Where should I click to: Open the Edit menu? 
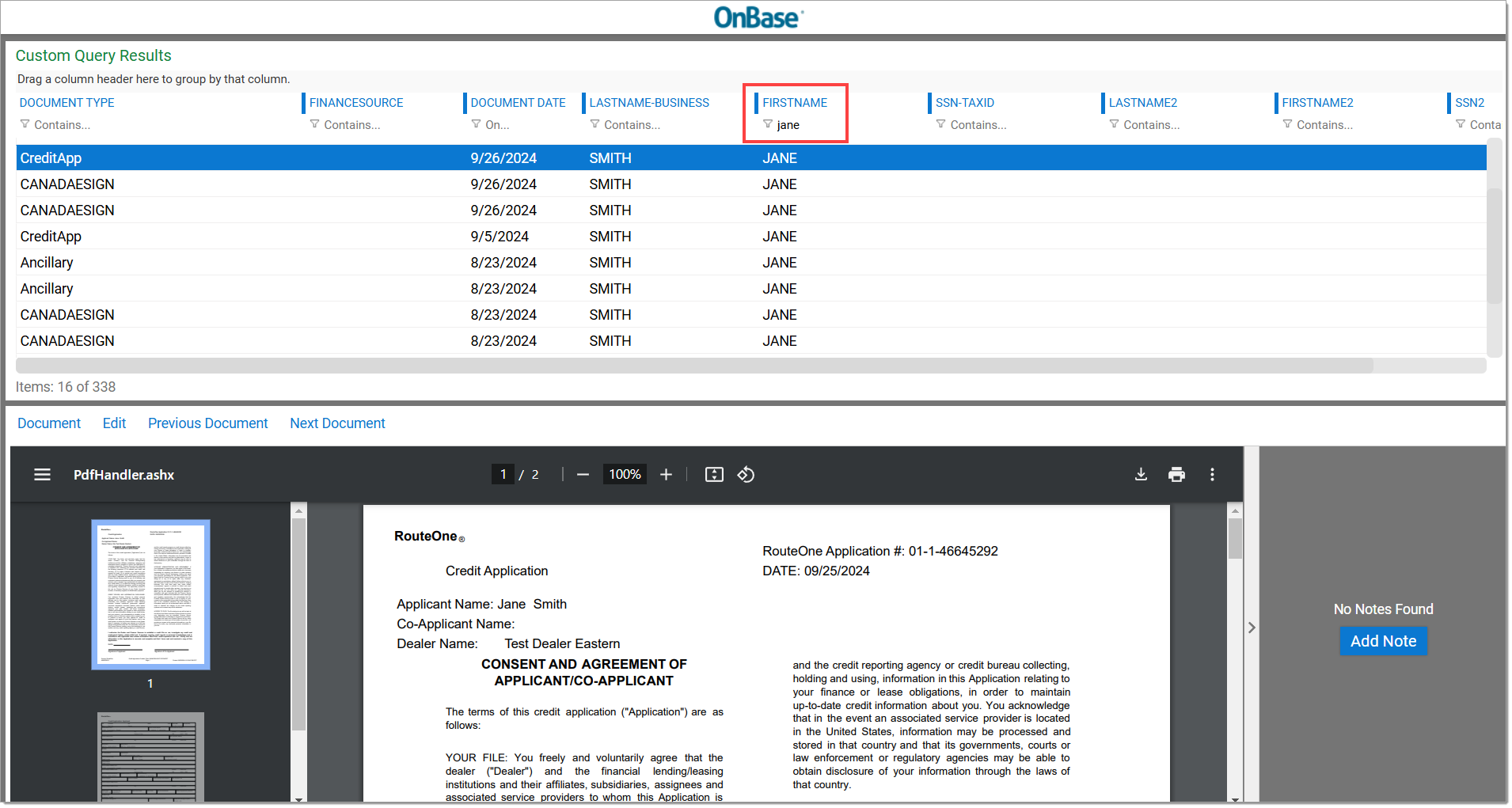(x=114, y=423)
